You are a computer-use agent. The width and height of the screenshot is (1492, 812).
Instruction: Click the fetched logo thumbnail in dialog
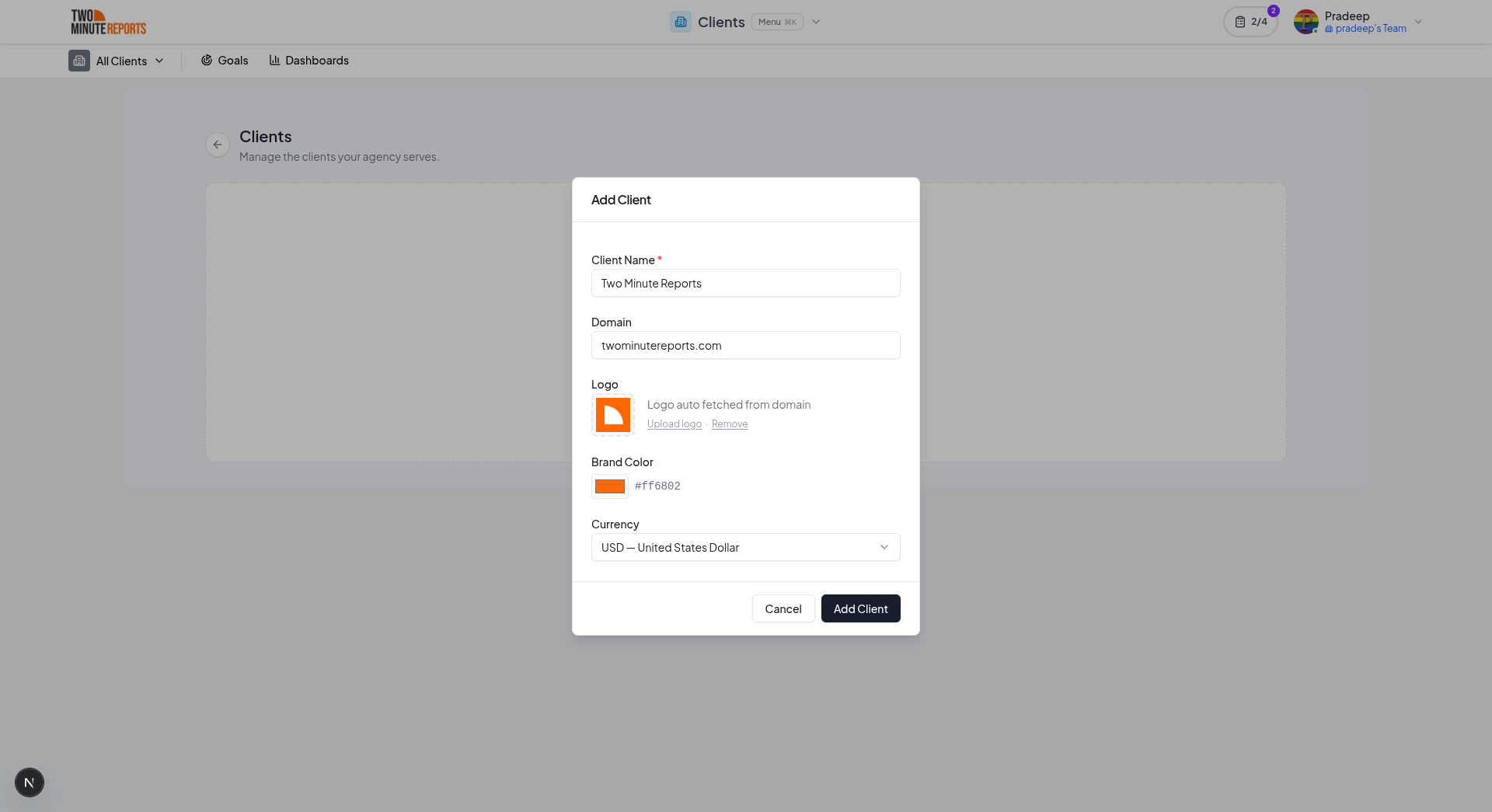pyautogui.click(x=612, y=415)
